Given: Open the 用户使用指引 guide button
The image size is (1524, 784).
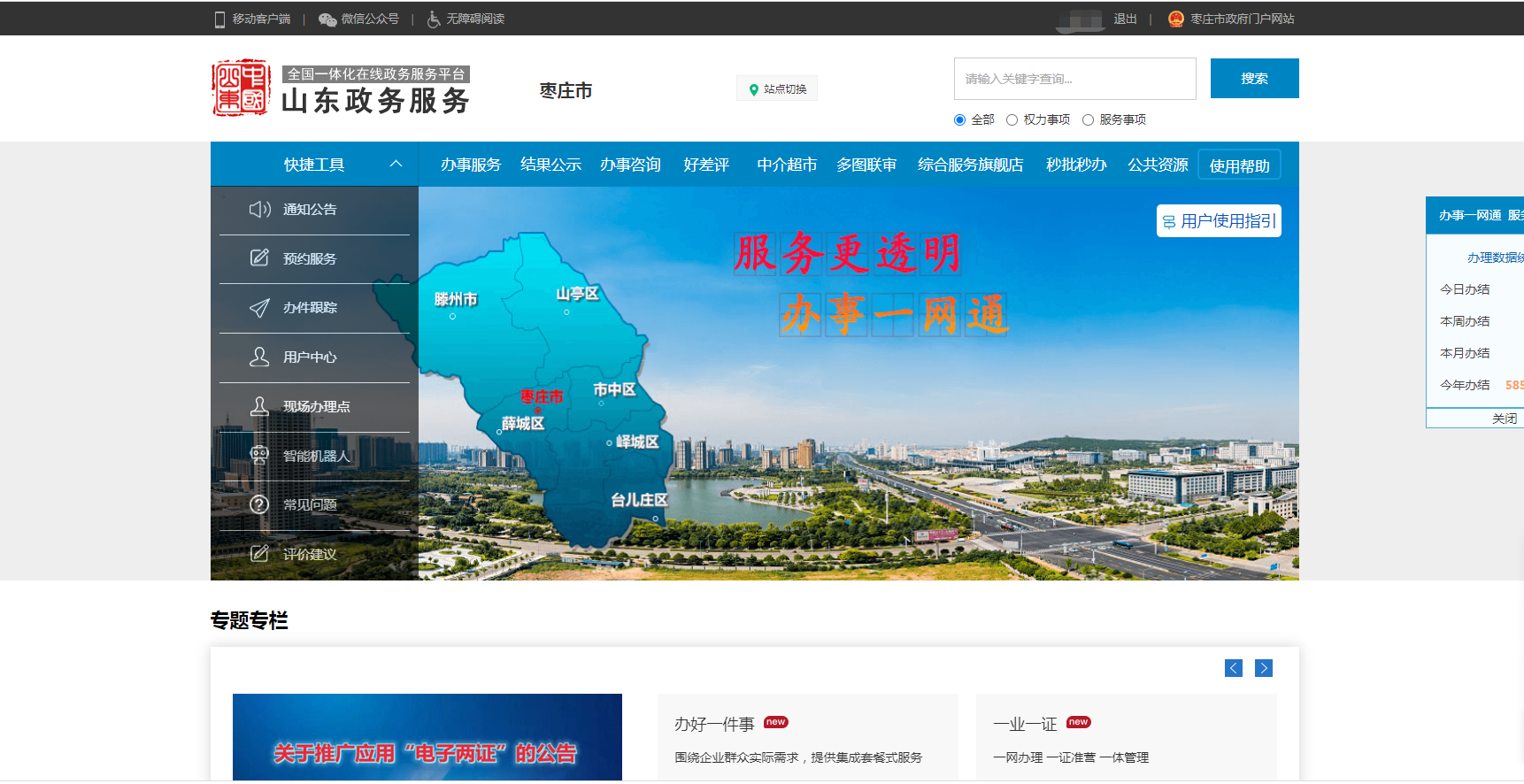Looking at the screenshot, I should (1219, 221).
